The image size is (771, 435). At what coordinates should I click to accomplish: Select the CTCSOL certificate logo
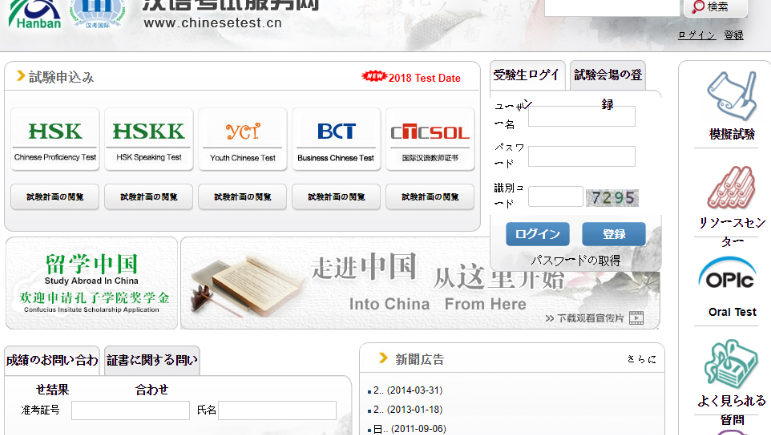click(x=430, y=140)
